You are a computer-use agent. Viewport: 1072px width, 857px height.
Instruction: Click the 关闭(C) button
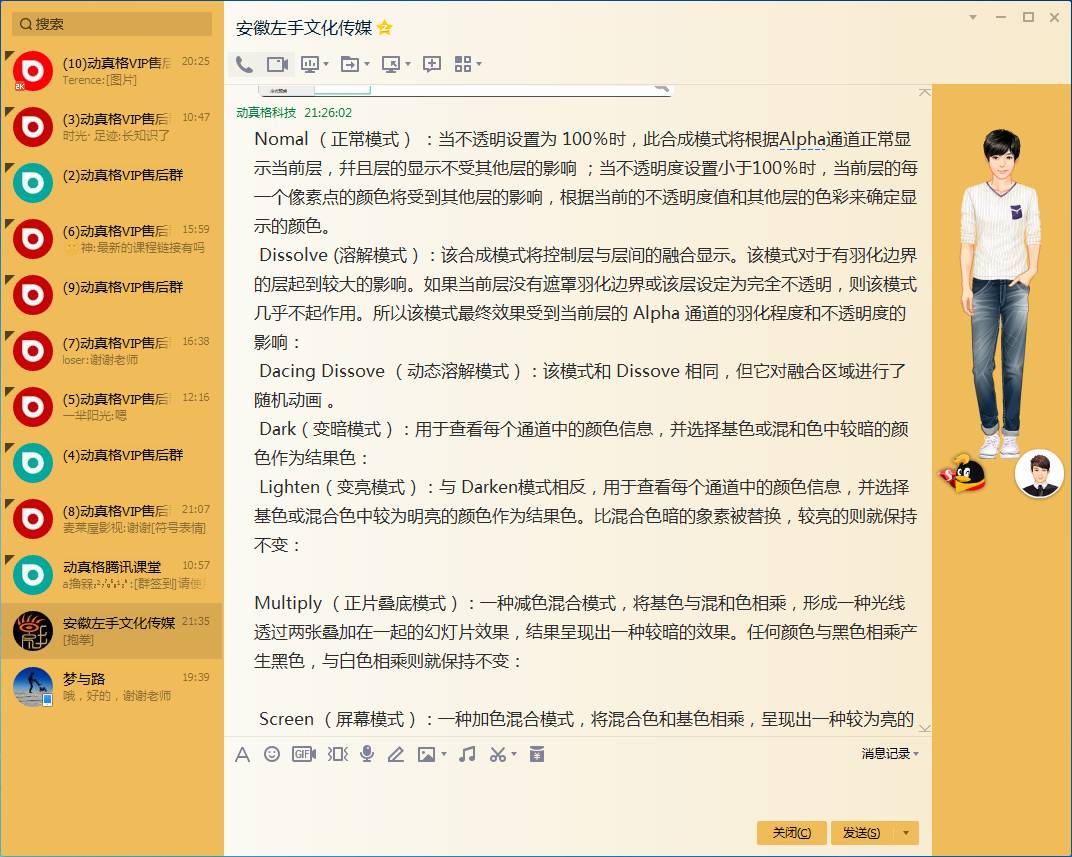click(x=792, y=833)
